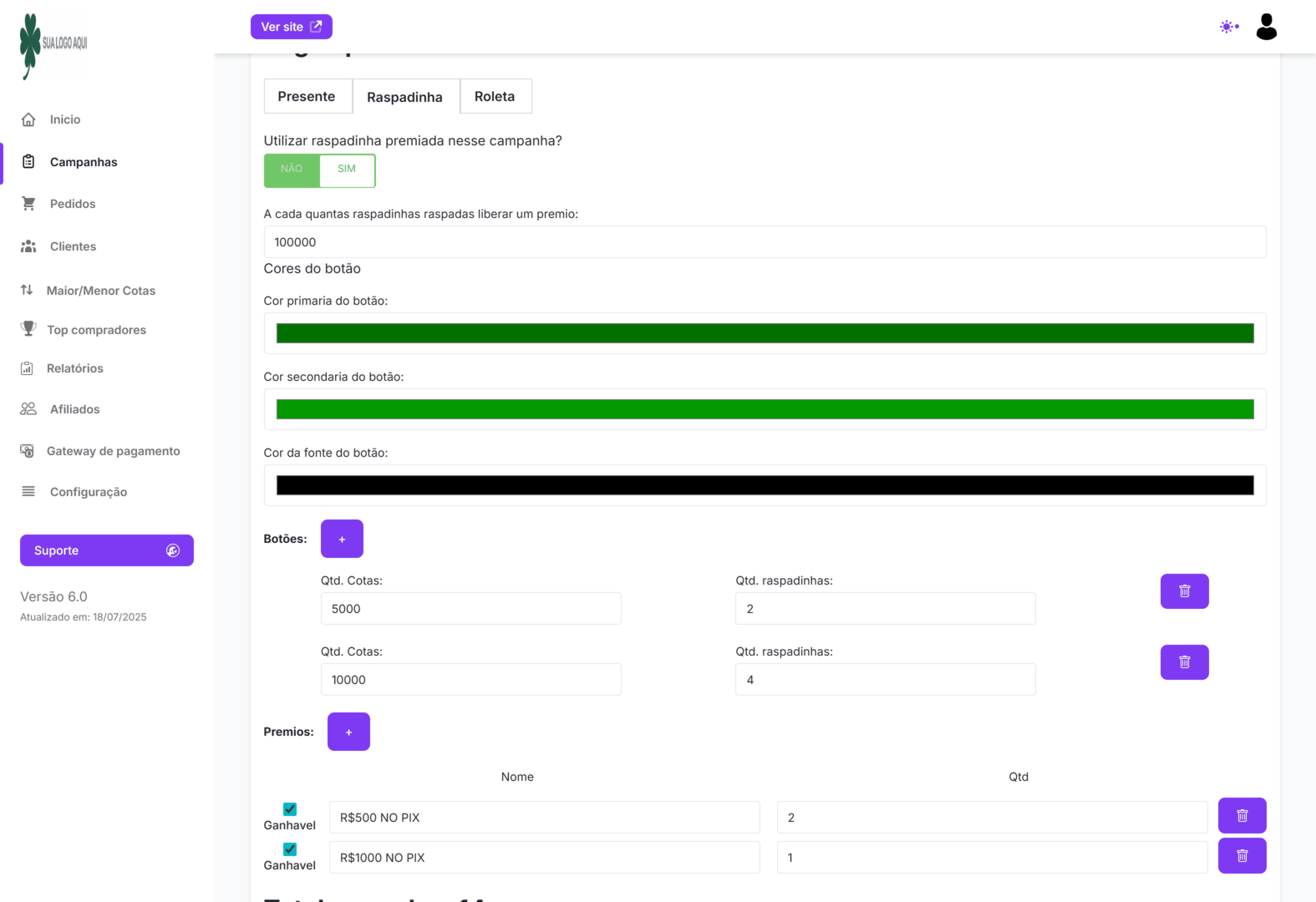Click the theme toggle sun icon
The width and height of the screenshot is (1316, 902).
(x=1227, y=27)
